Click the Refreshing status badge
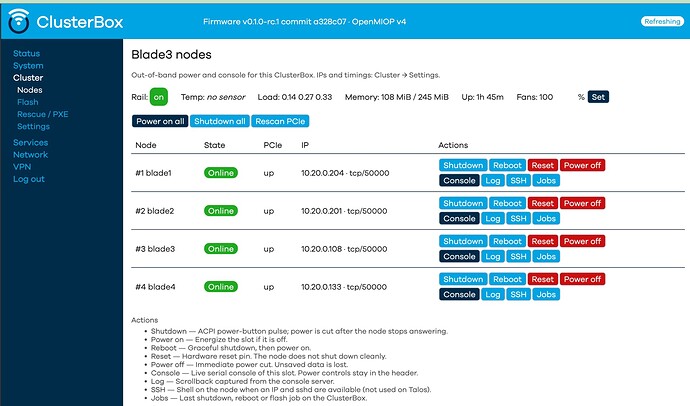The height and width of the screenshot is (406, 690). point(662,22)
